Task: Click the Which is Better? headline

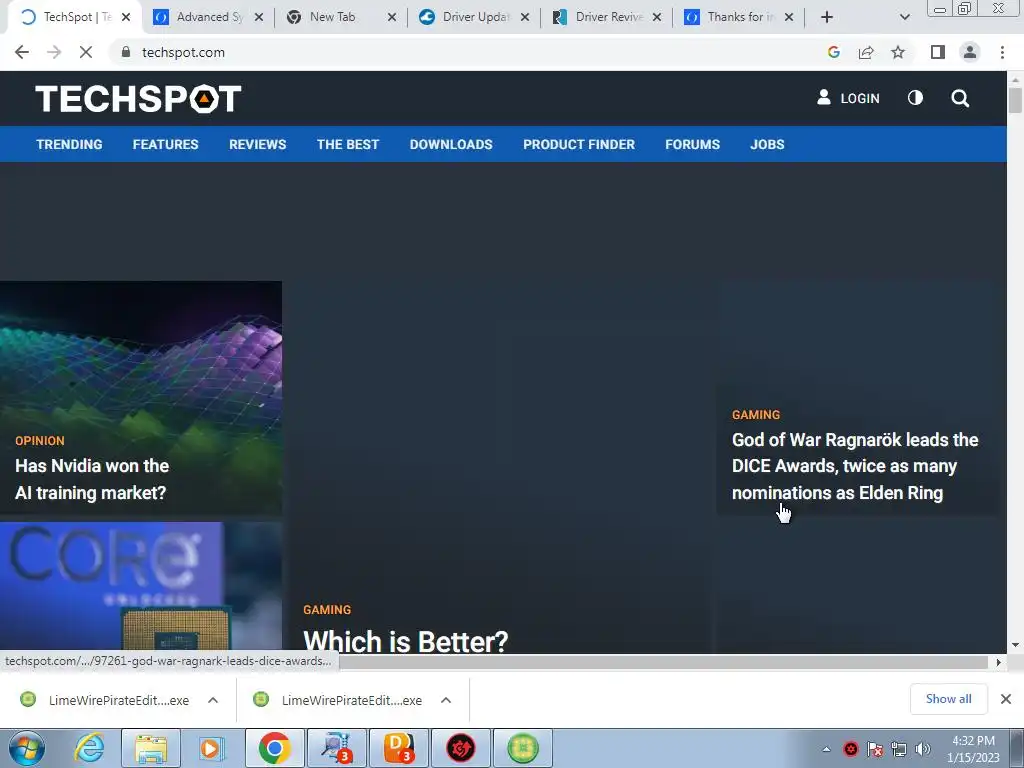Action: click(406, 640)
